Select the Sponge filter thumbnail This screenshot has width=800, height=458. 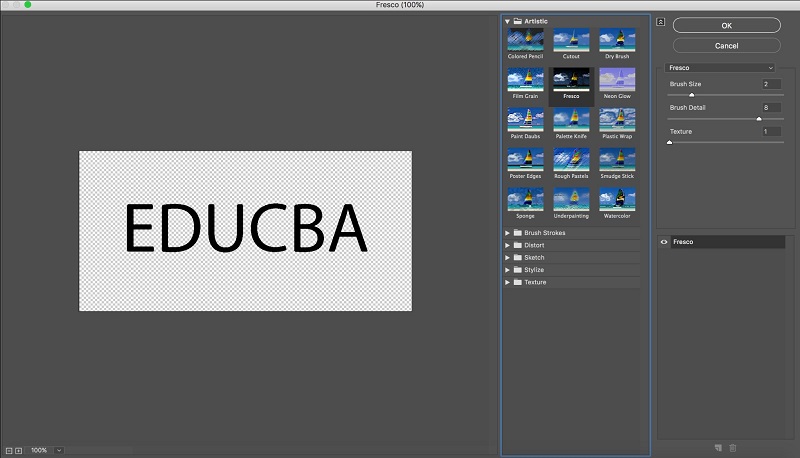[525, 199]
